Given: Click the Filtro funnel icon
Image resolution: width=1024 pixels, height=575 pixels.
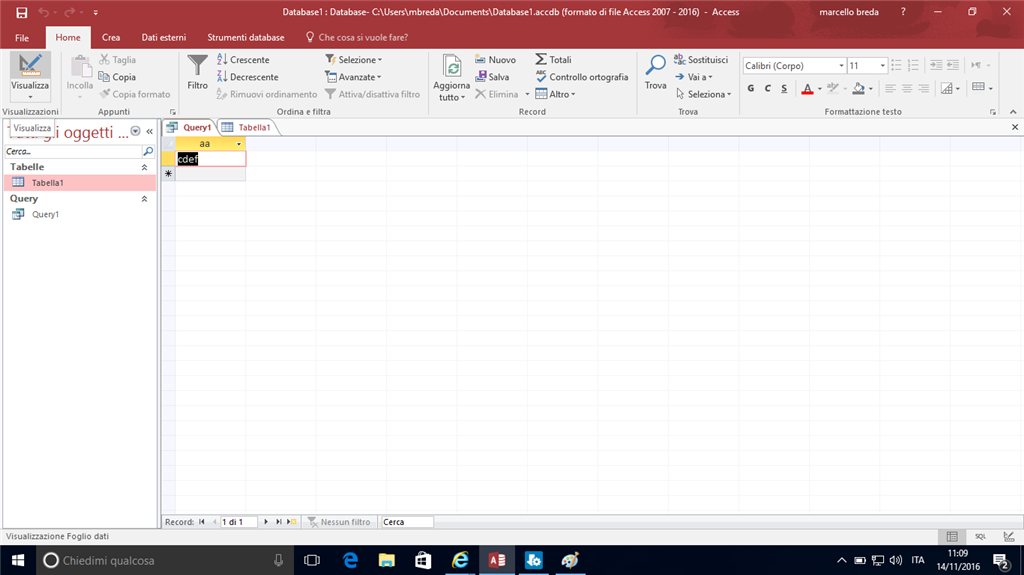Looking at the screenshot, I should [197, 65].
